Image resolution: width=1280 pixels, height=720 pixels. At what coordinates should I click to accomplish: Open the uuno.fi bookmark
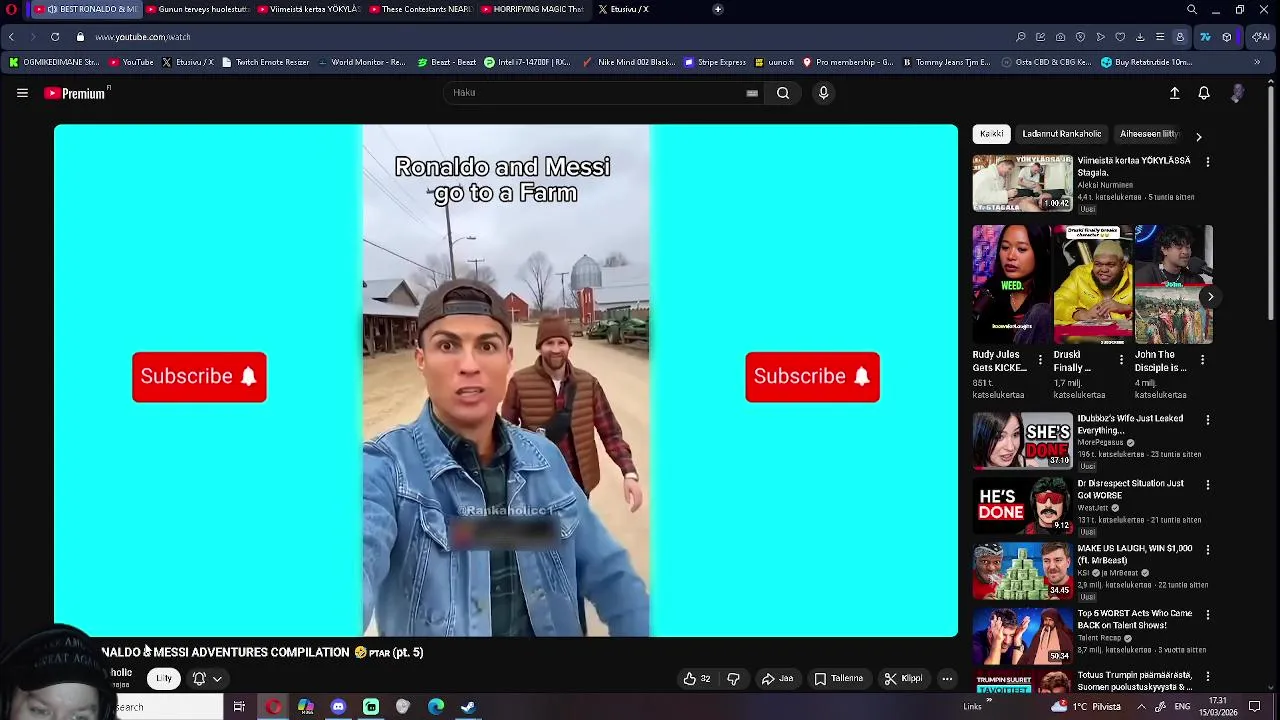click(775, 62)
